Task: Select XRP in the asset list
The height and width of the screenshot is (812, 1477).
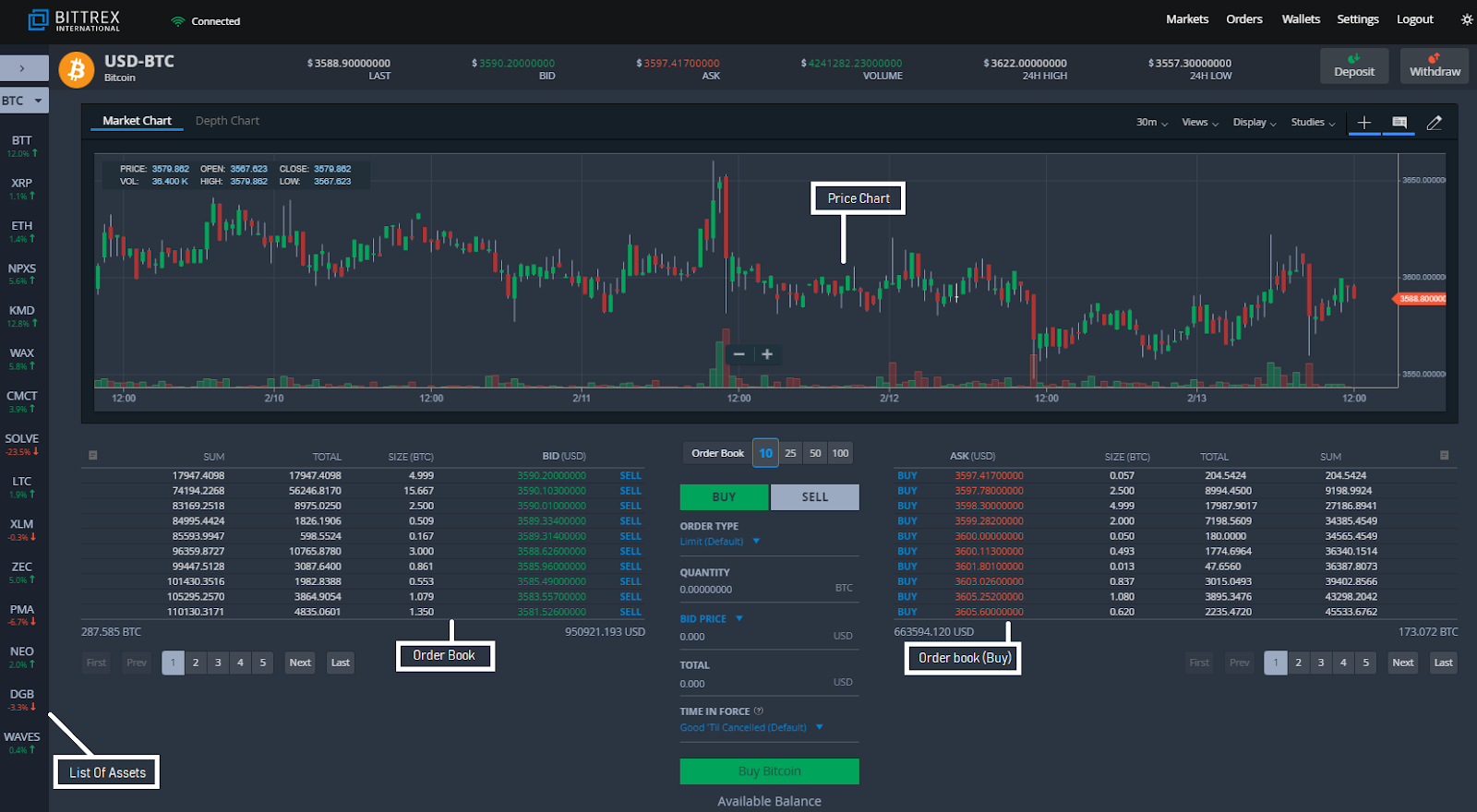Action: pos(22,188)
